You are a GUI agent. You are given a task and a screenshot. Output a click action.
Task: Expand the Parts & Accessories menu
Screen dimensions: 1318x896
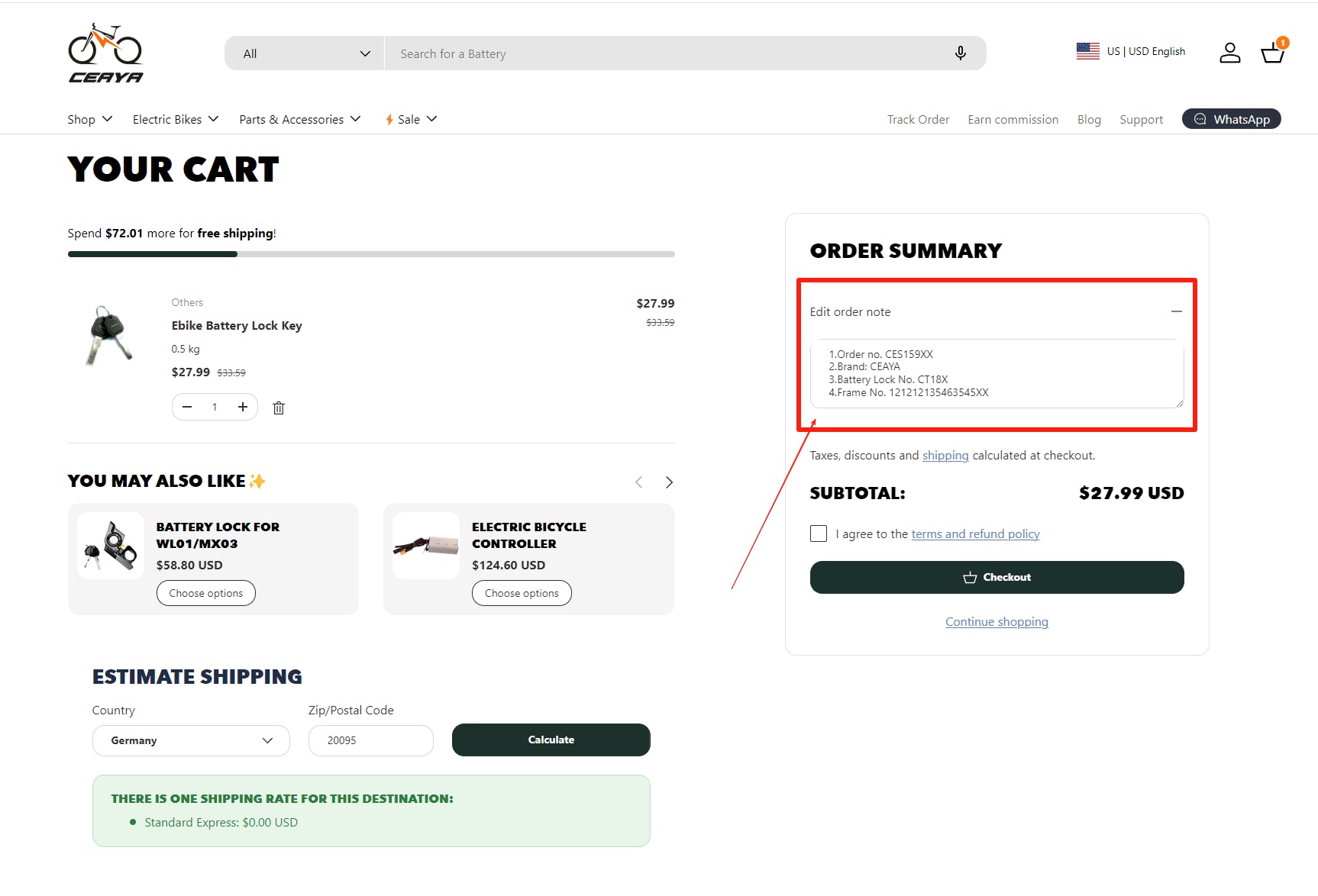point(299,119)
